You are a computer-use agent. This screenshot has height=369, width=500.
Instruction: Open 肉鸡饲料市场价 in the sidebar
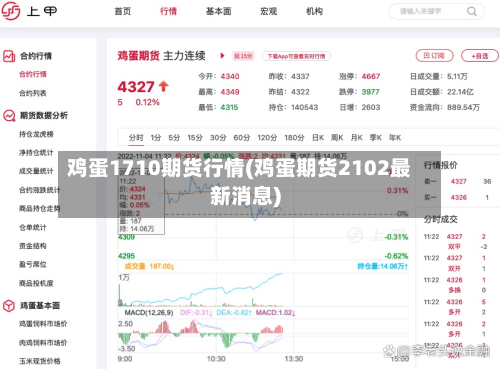43,342
